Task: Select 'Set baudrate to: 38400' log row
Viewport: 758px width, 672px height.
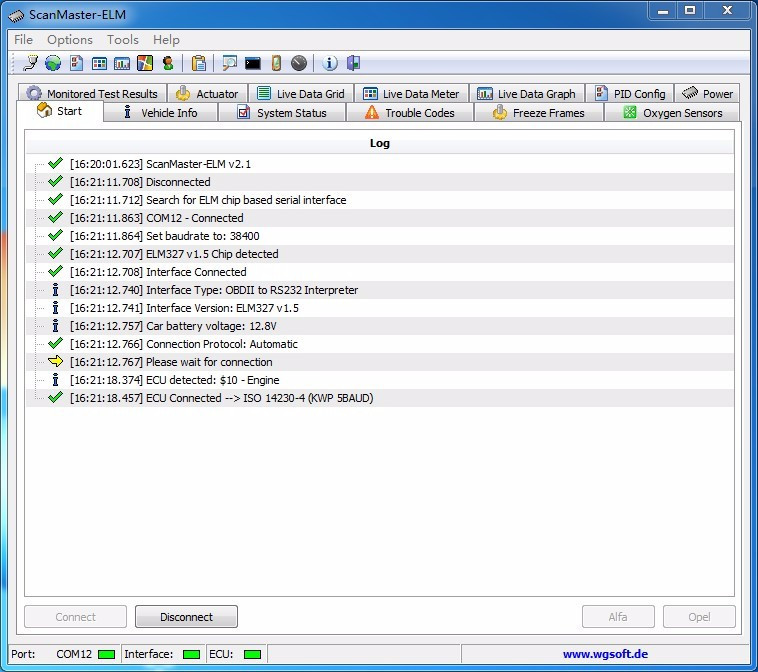Action: (379, 236)
